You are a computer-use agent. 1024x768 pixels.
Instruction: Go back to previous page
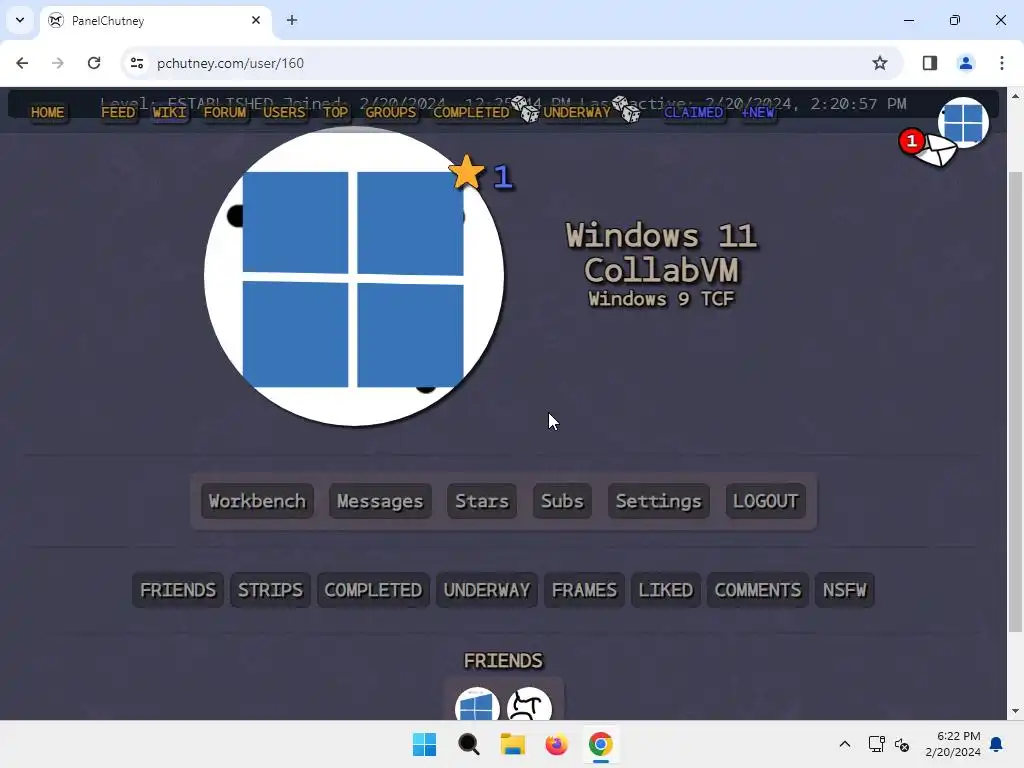tap(22, 63)
